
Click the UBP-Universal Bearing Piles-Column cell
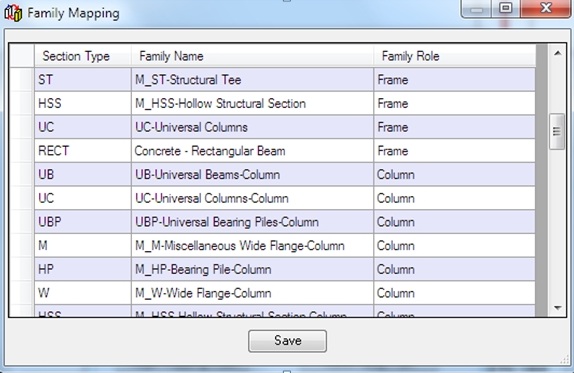coord(252,222)
